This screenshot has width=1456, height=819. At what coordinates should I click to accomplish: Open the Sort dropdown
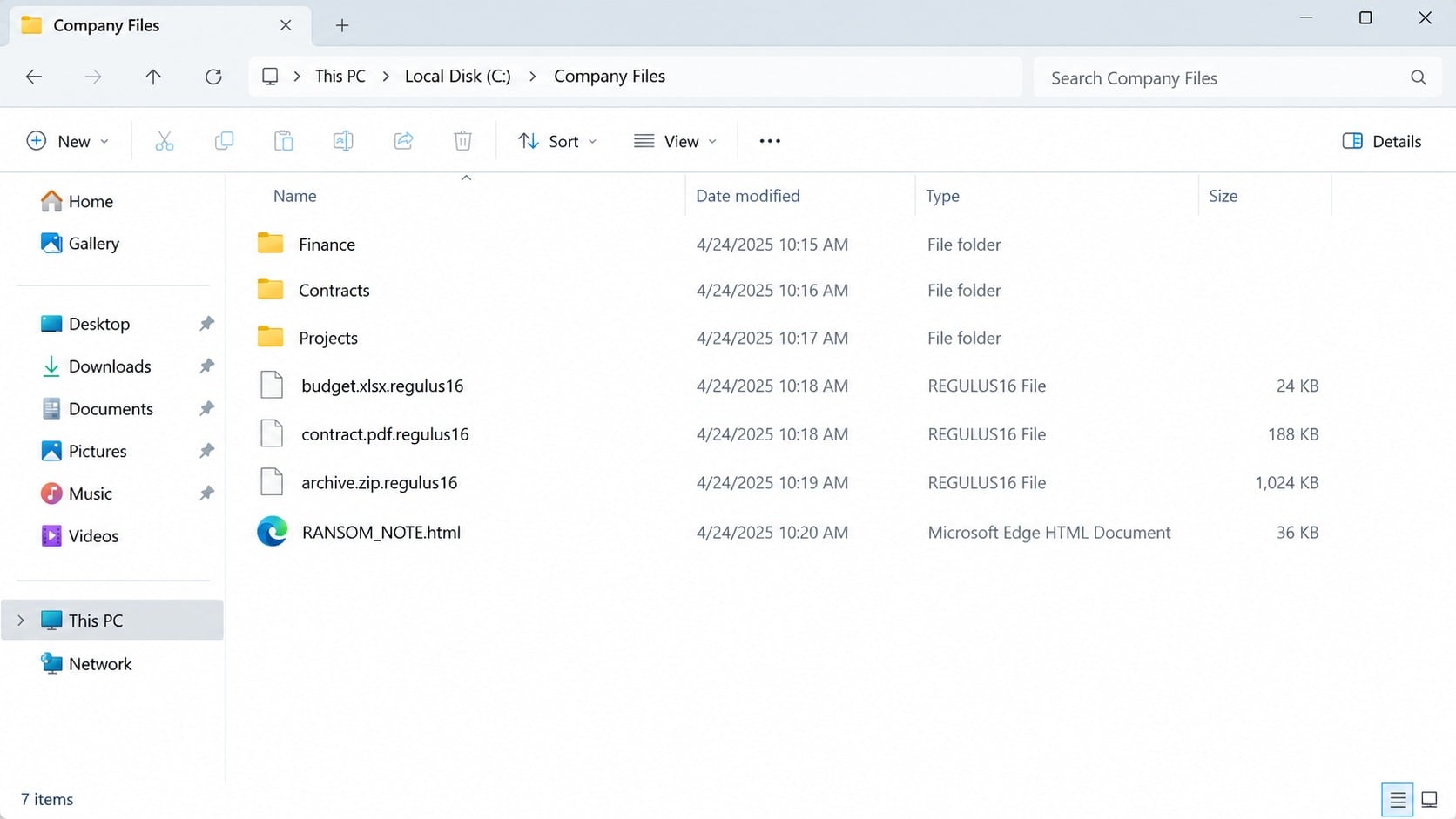[557, 141]
